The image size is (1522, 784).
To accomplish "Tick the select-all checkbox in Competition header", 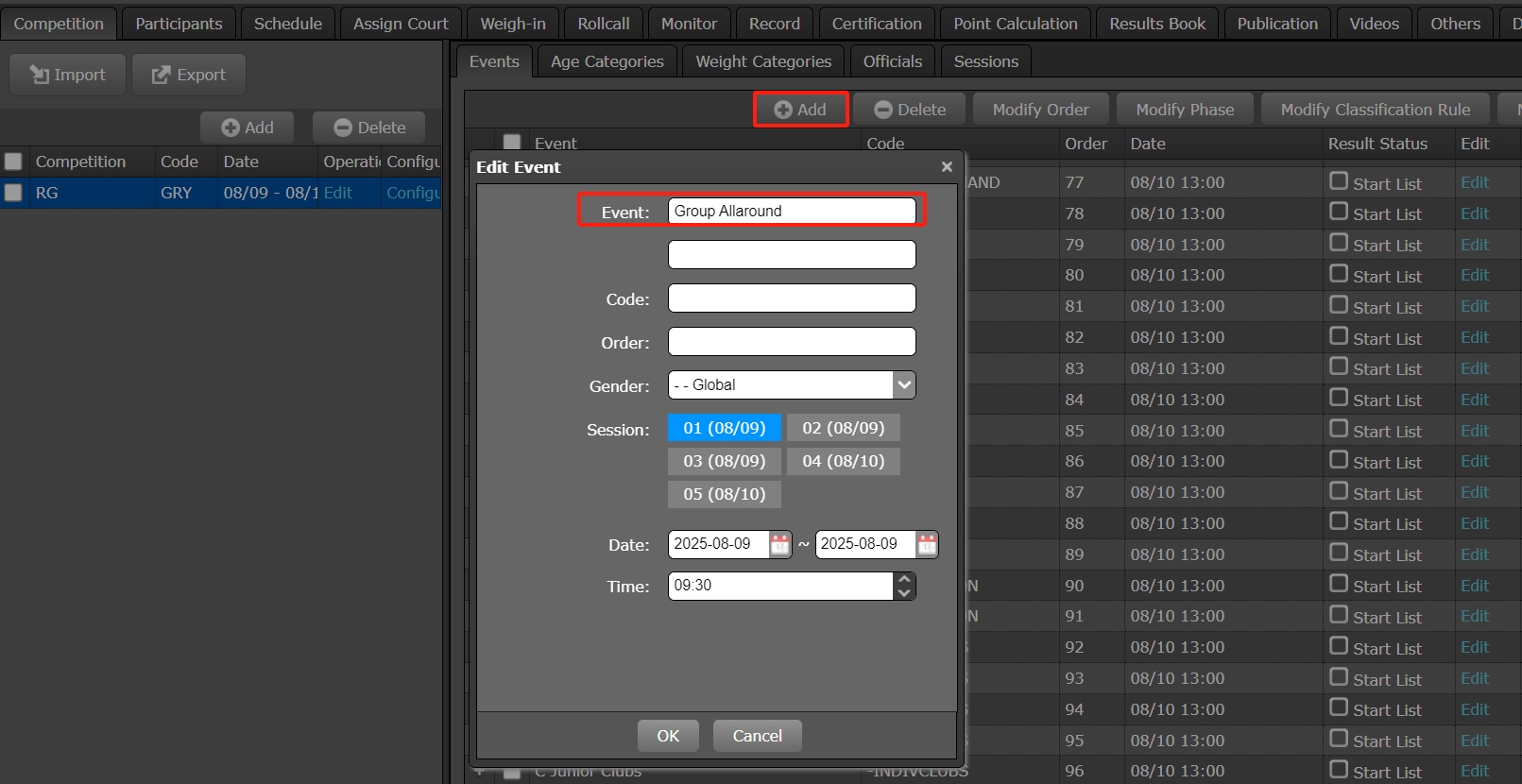I will click(13, 162).
